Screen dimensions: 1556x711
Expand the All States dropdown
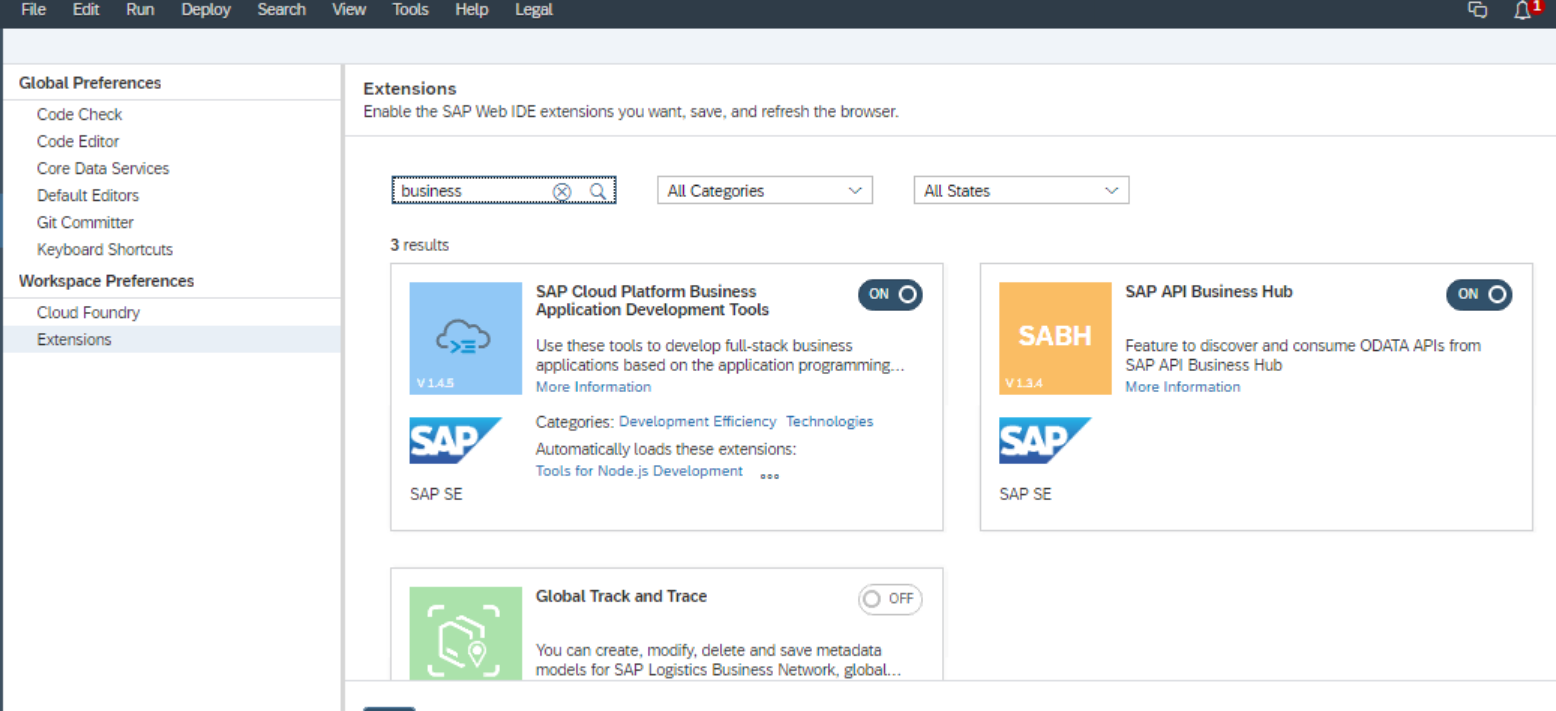pyautogui.click(x=1021, y=191)
